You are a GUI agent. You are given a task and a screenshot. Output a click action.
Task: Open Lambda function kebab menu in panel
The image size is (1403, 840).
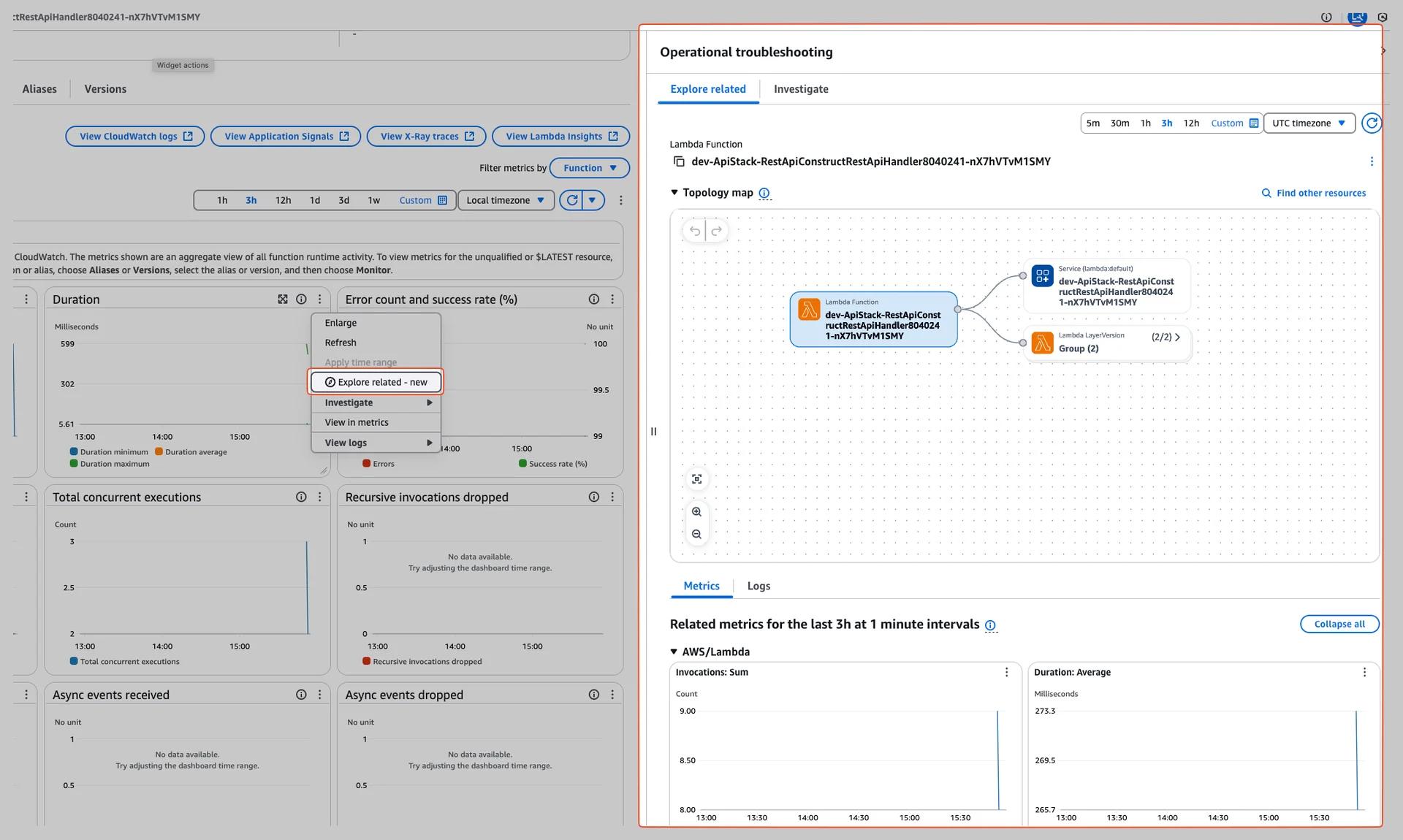point(1372,161)
